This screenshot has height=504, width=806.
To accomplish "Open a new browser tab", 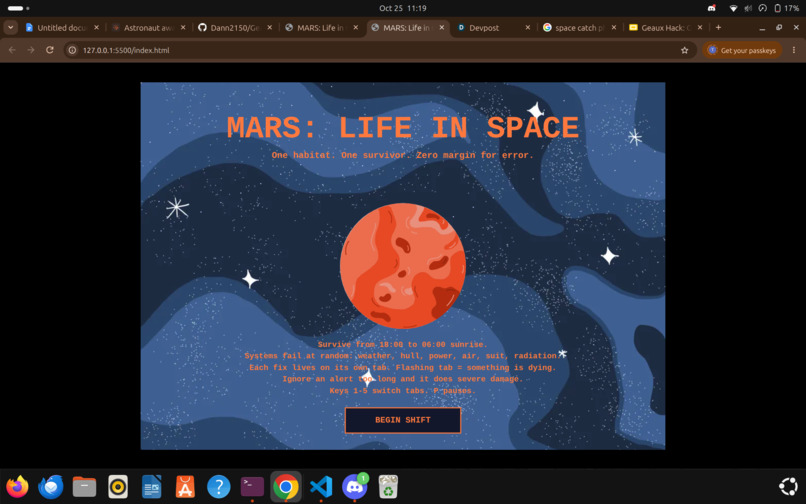I will pos(718,28).
